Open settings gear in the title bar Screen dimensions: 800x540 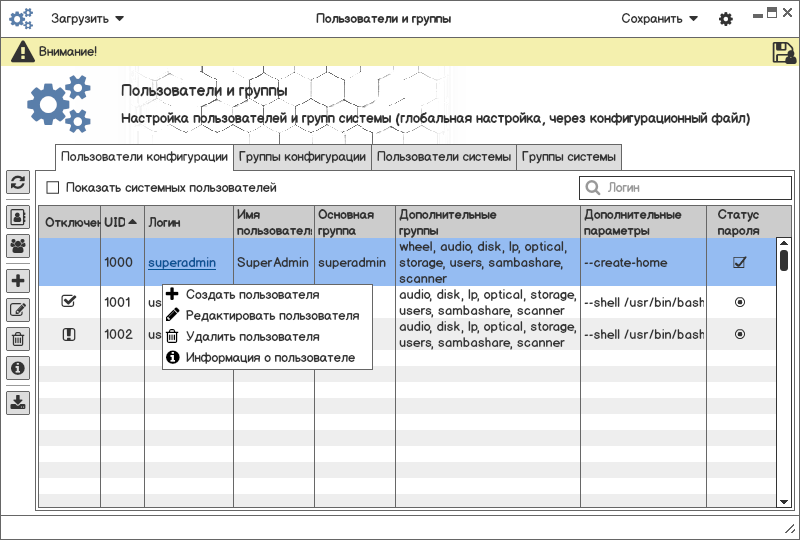click(x=726, y=19)
